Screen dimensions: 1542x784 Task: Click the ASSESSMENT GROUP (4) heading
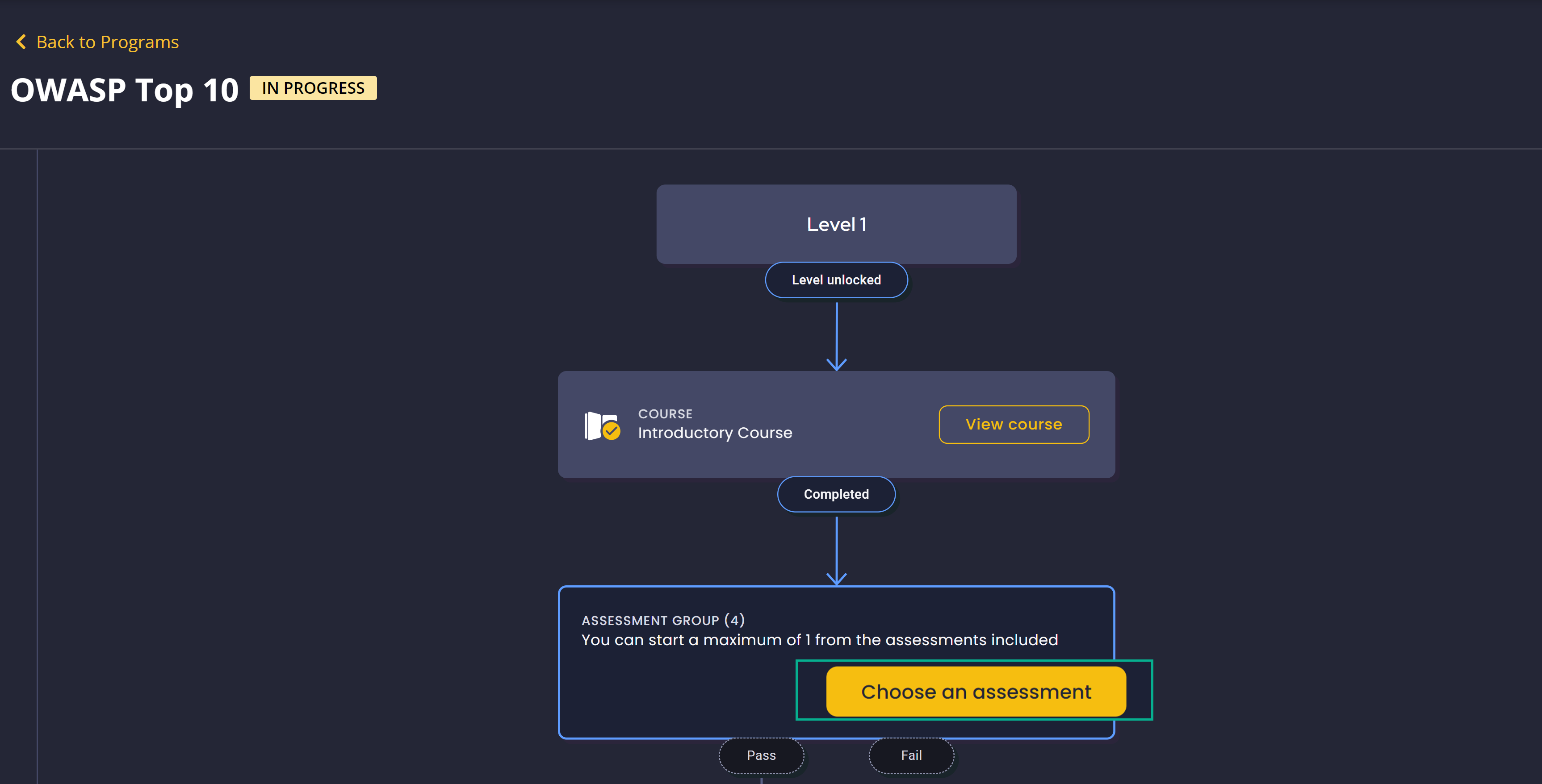click(x=663, y=620)
